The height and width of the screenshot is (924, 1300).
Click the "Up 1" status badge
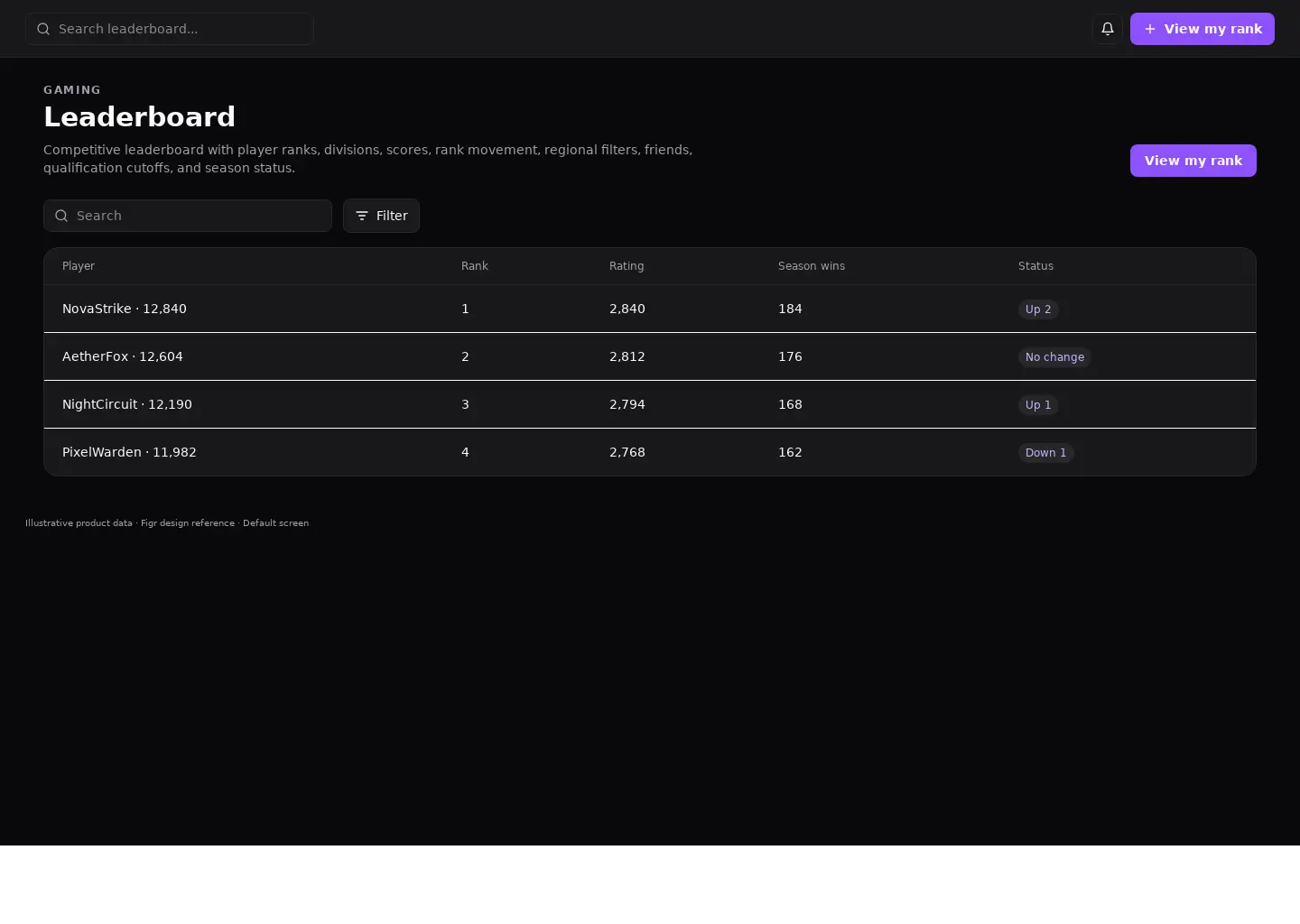coord(1038,405)
